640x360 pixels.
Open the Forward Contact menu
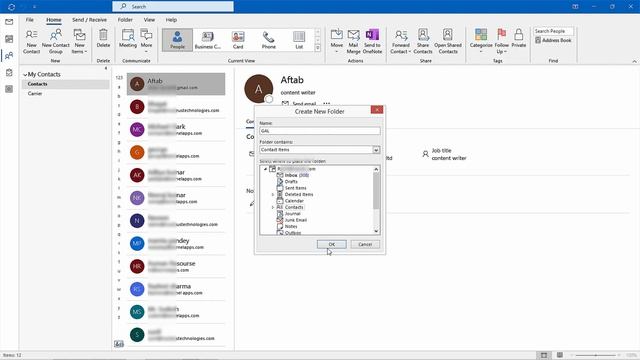click(x=401, y=41)
